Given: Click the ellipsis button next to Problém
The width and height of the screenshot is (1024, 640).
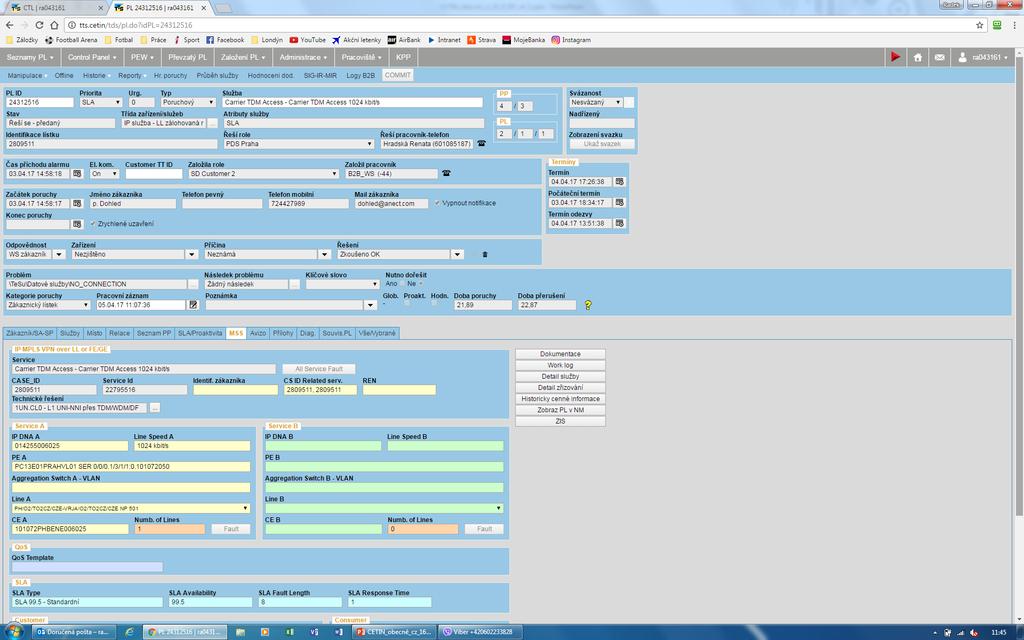Looking at the screenshot, I should (193, 284).
